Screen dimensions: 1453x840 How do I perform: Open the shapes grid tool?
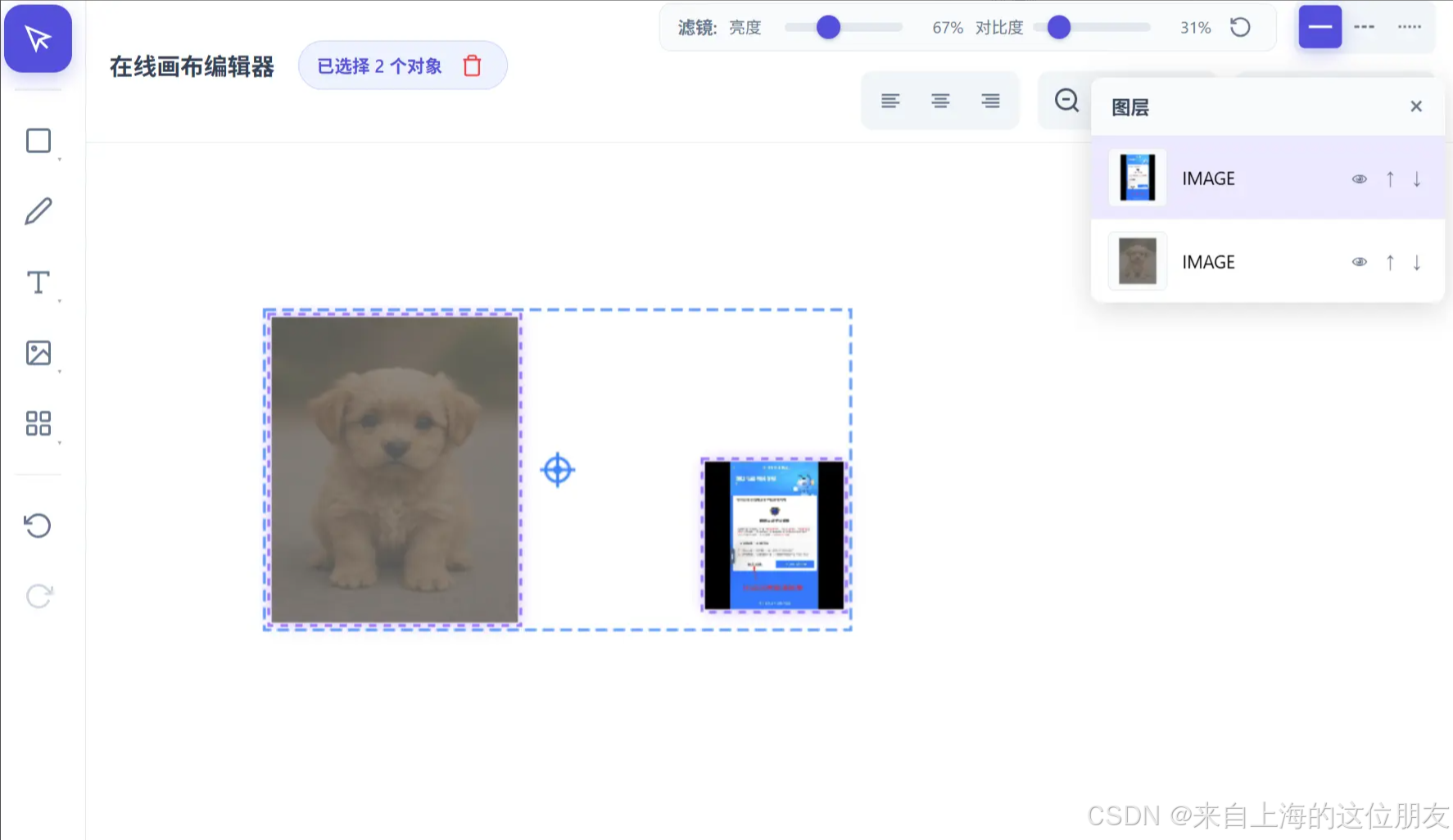click(x=38, y=422)
